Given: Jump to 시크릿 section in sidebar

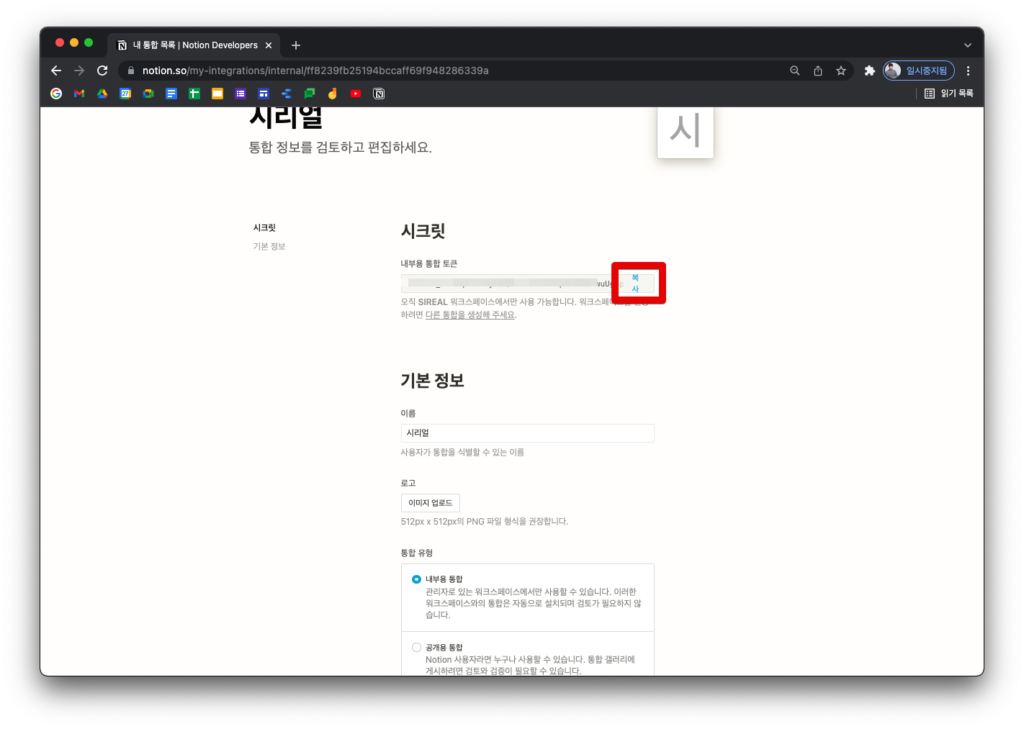Looking at the screenshot, I should coord(264,227).
